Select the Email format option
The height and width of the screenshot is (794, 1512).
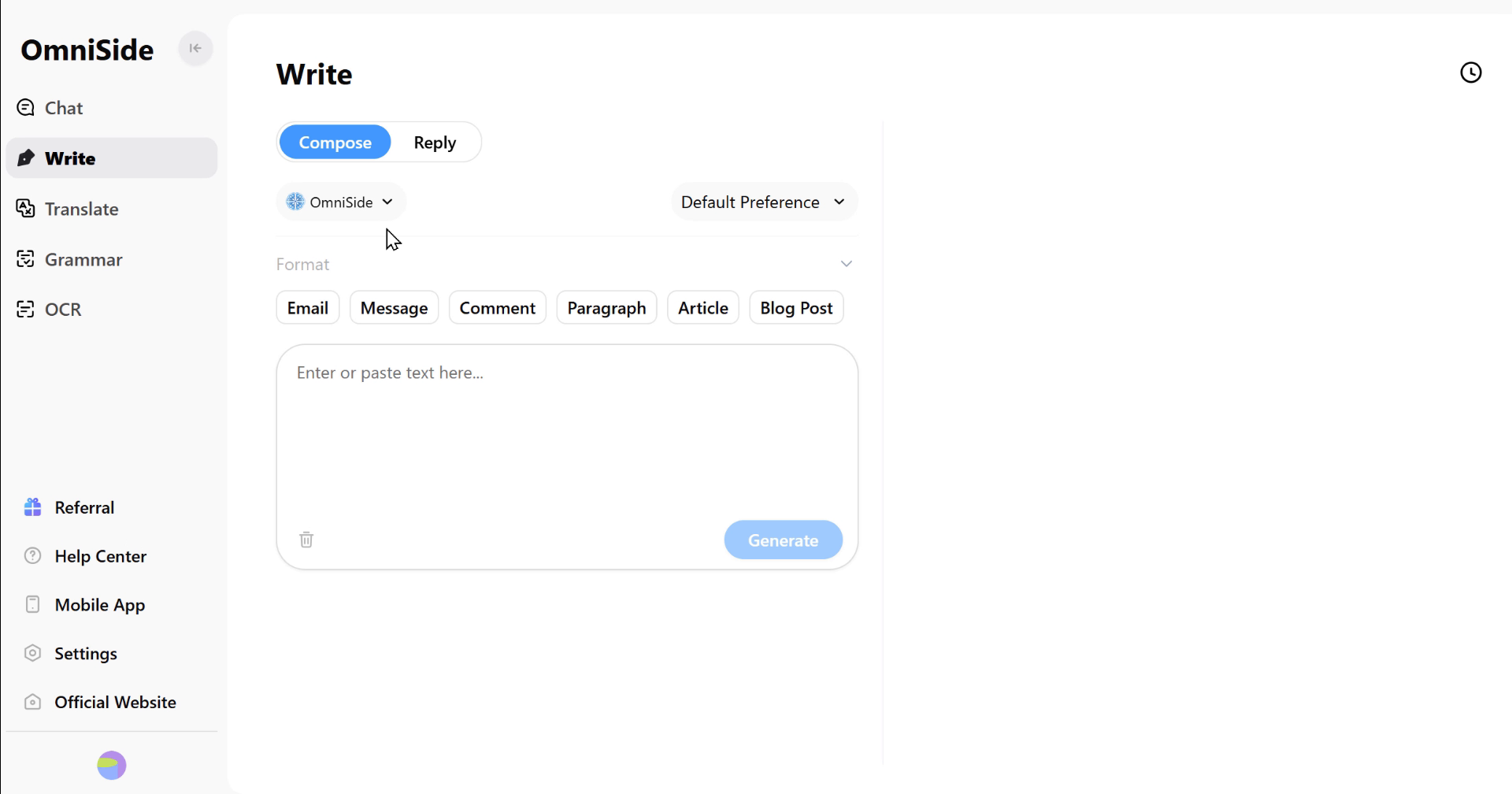pyautogui.click(x=307, y=308)
